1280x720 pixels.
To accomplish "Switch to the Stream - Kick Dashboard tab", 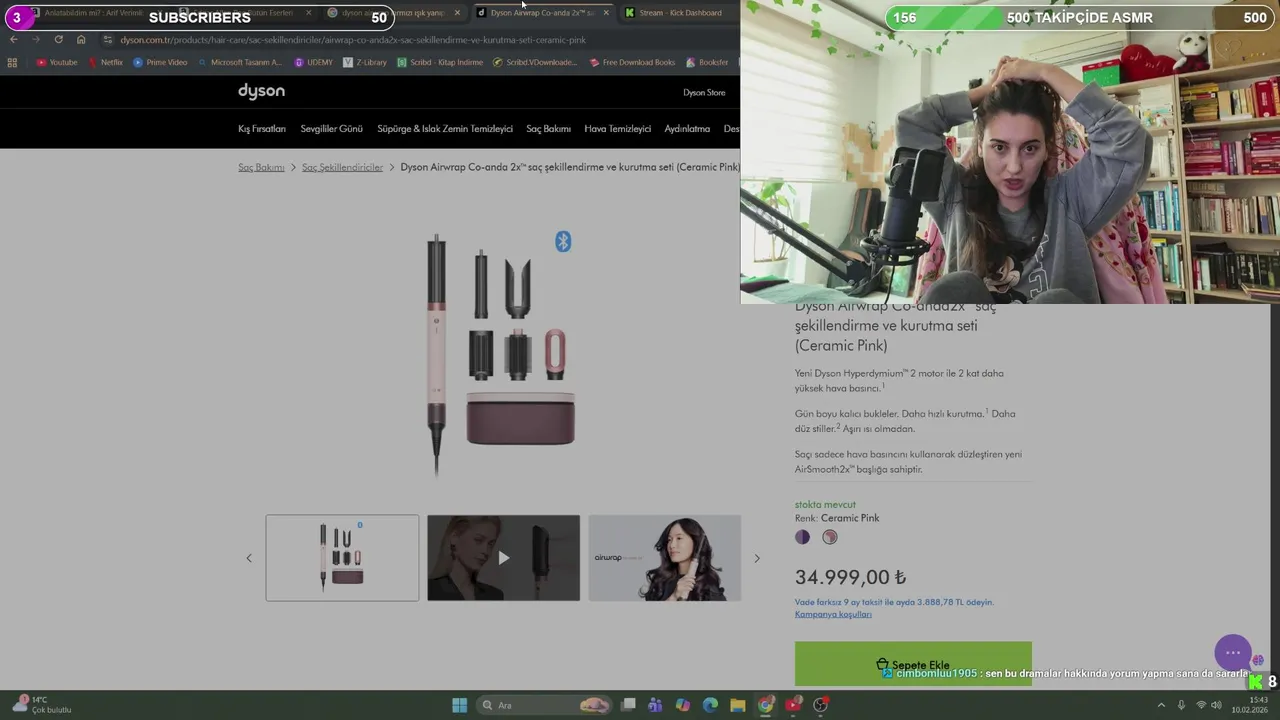I will click(675, 13).
